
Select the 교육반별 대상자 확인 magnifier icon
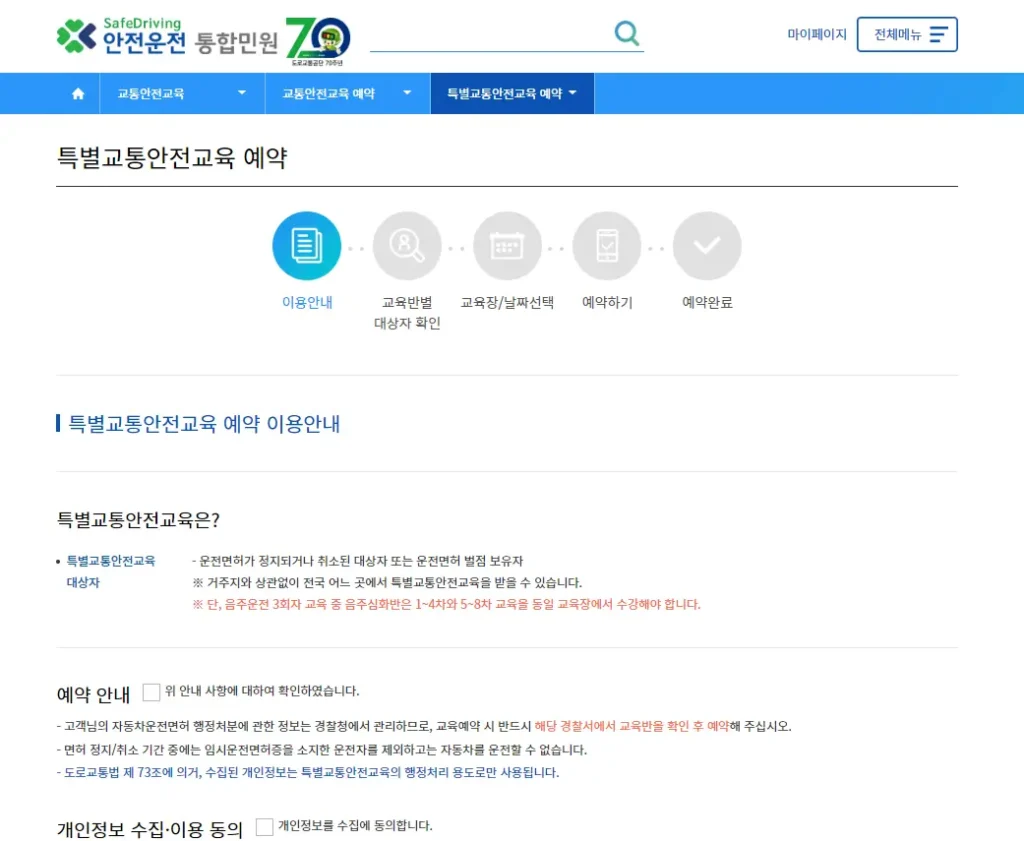[407, 244]
